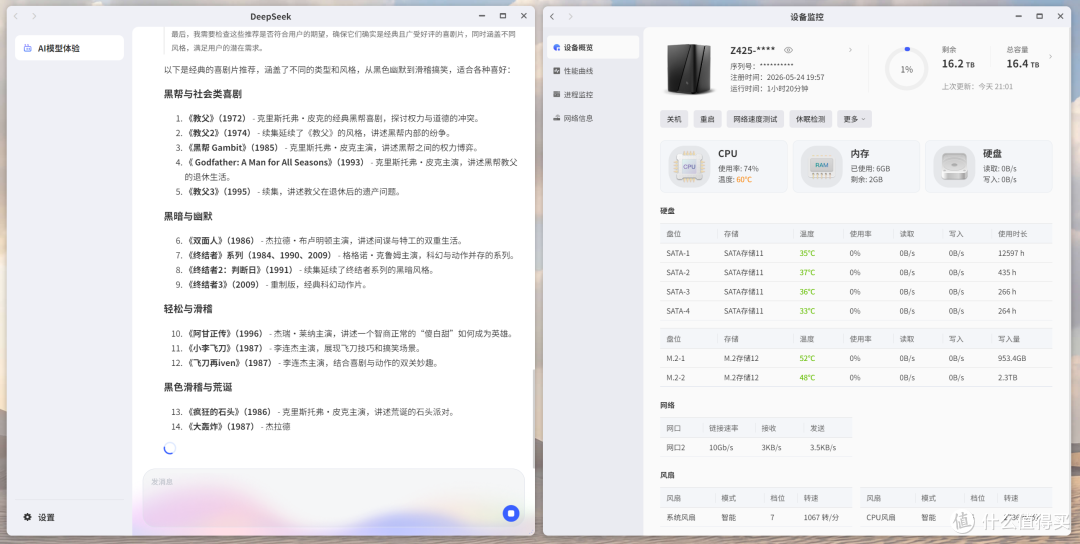Click the 写入量 column header

click(x=1008, y=339)
